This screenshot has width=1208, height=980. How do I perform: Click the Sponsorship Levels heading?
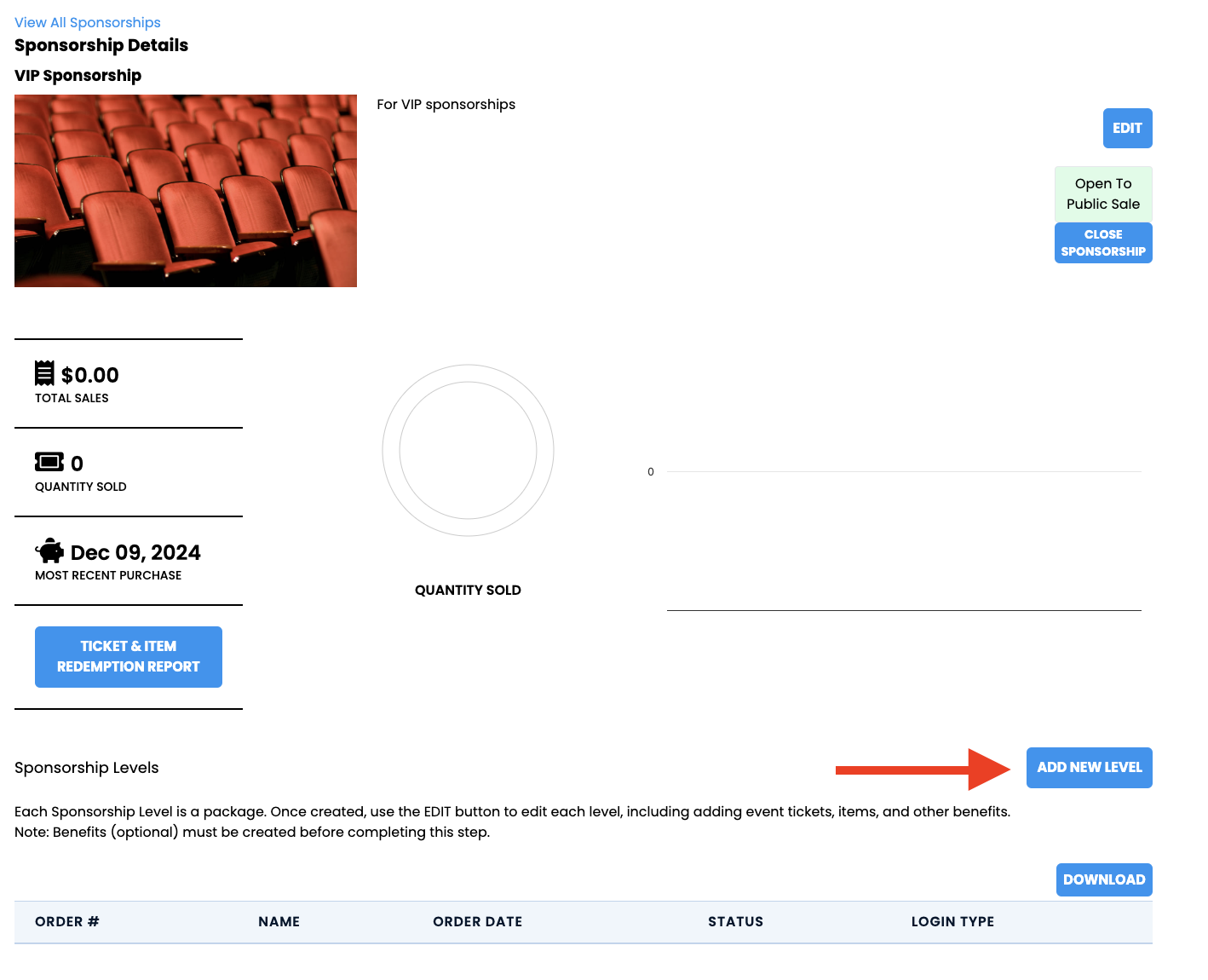[x=87, y=768]
